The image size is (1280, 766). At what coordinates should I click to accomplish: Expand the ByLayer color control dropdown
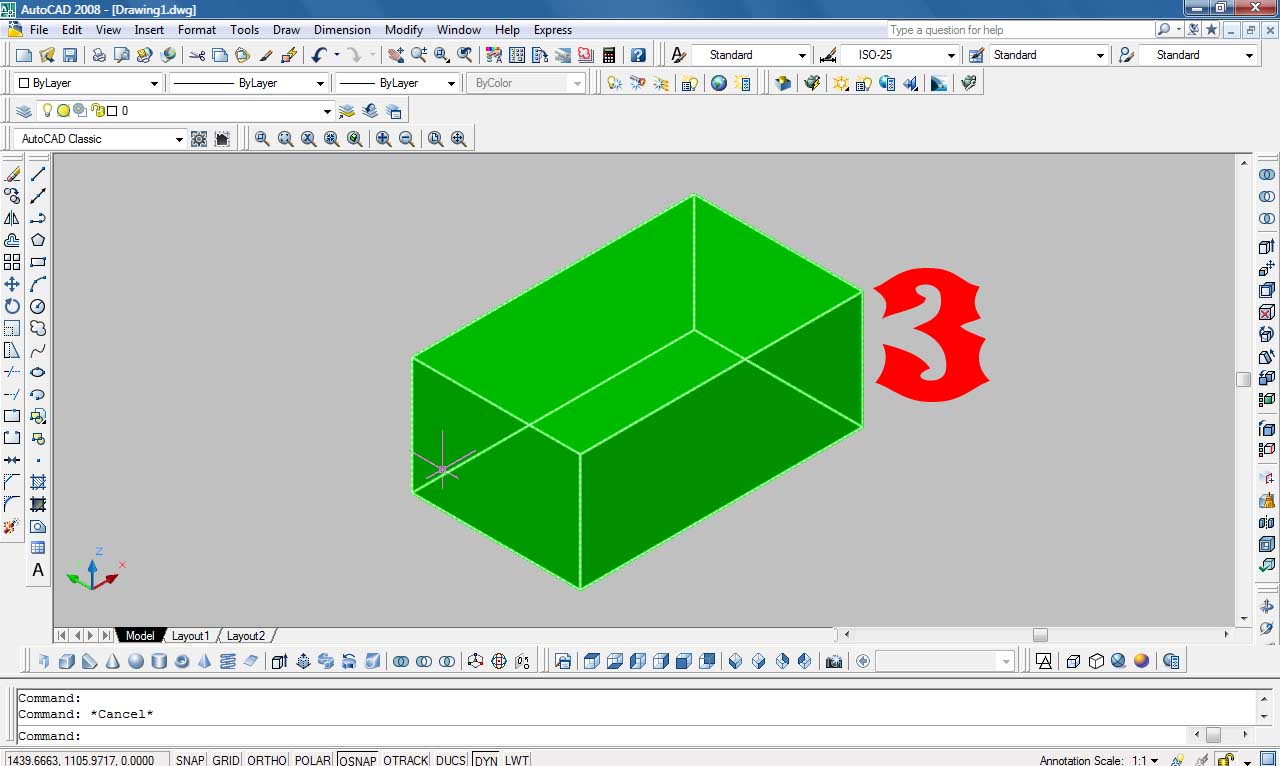(154, 83)
